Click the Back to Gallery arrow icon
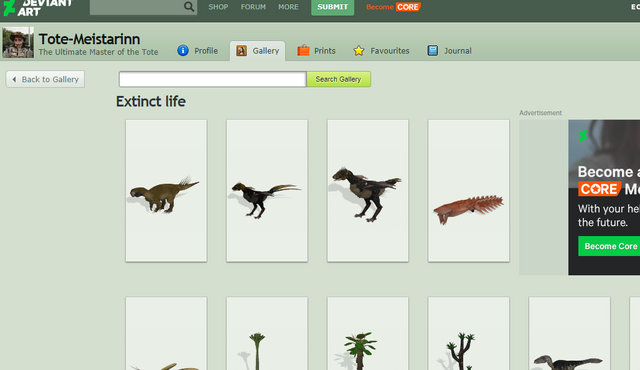 [14, 79]
